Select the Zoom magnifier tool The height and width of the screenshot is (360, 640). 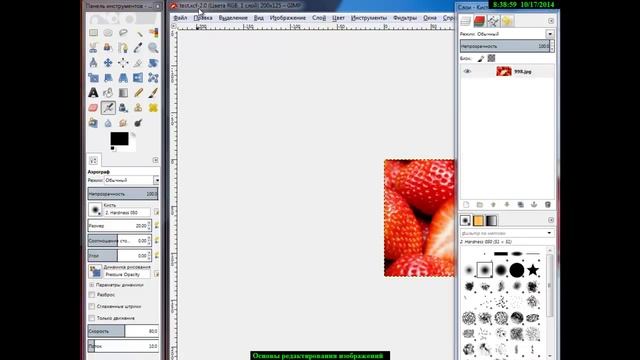153,48
